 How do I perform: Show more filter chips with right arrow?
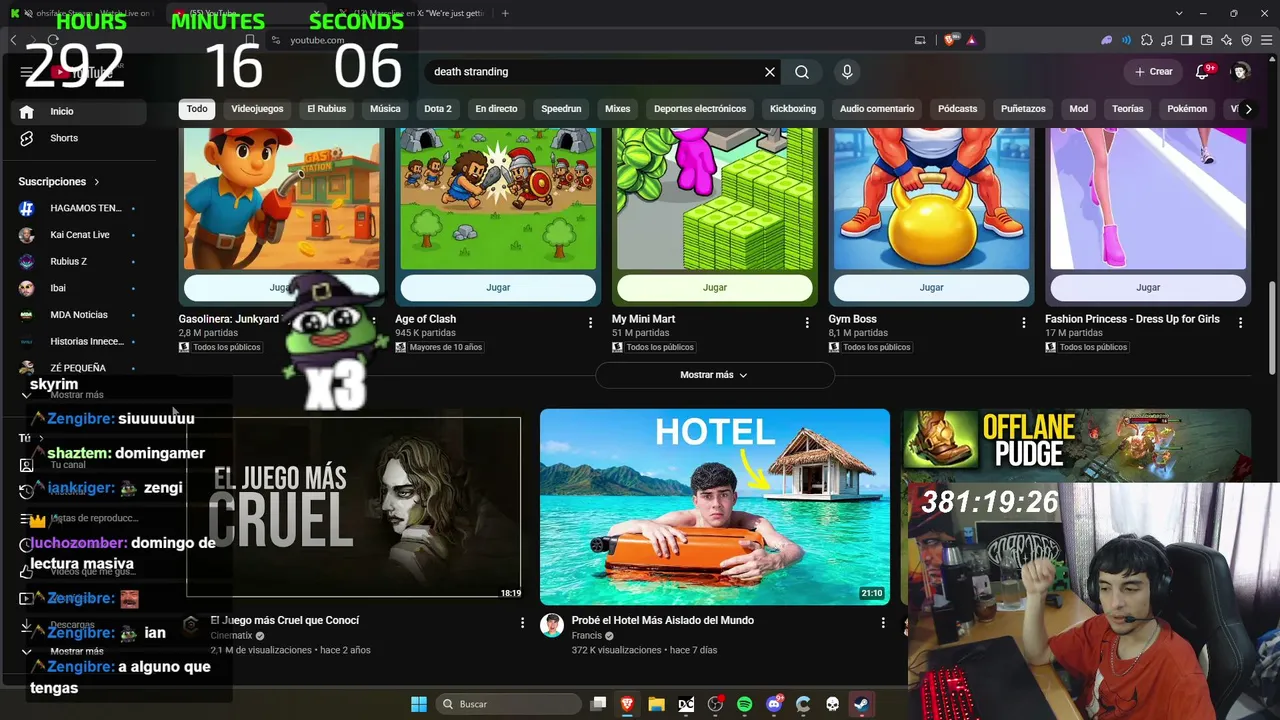(1248, 109)
